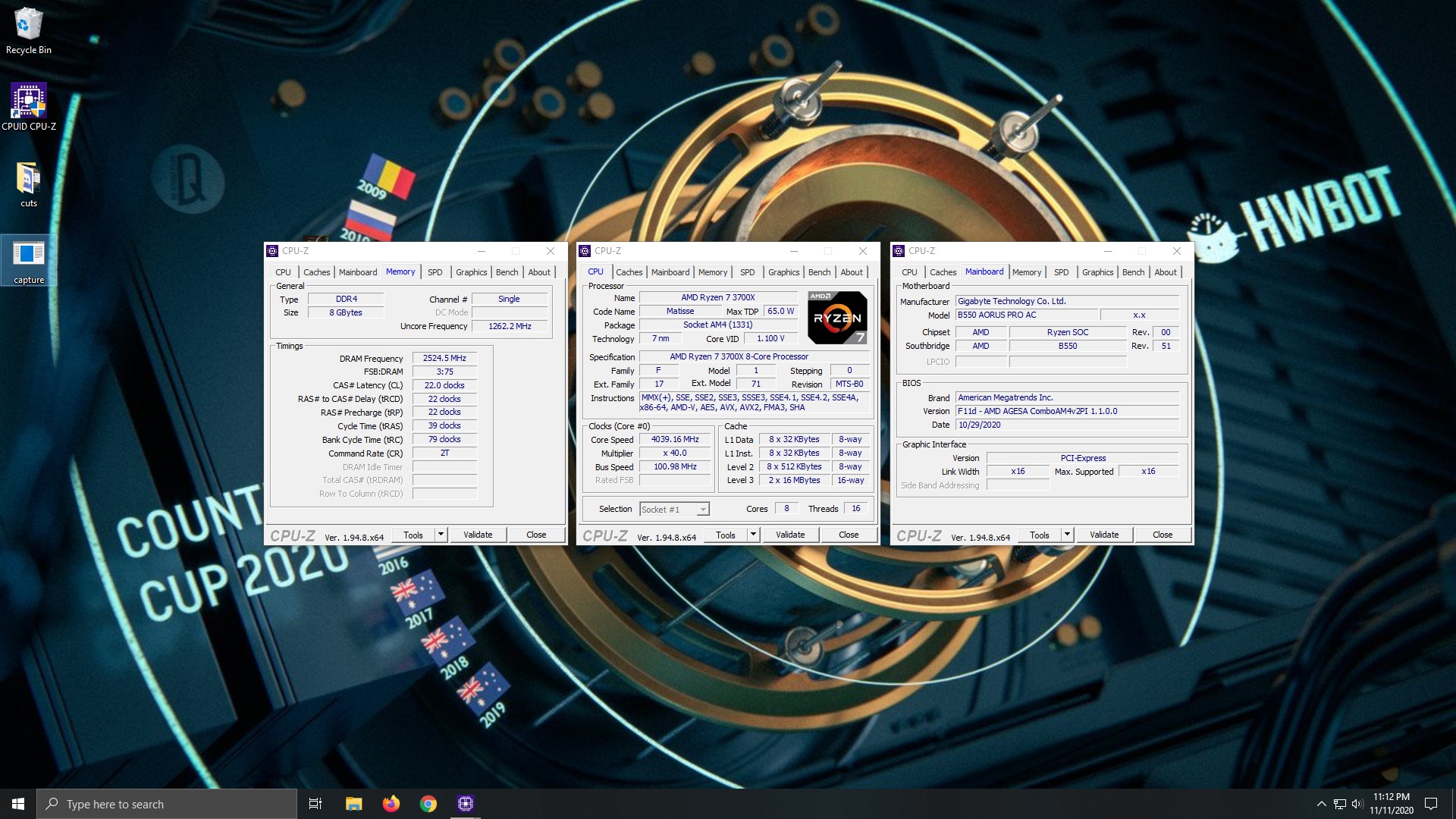Image resolution: width=1456 pixels, height=819 pixels.
Task: Click the Core Speed value 4039.16 MHz
Action: point(675,439)
